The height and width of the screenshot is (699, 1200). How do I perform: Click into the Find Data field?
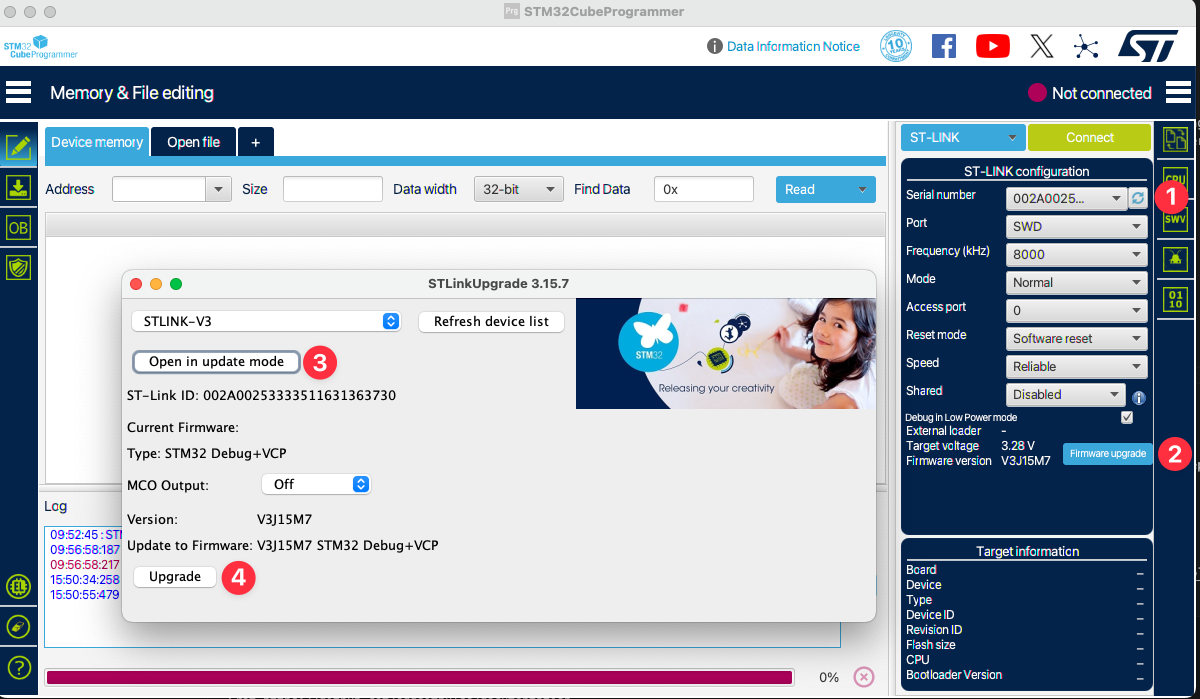[704, 189]
